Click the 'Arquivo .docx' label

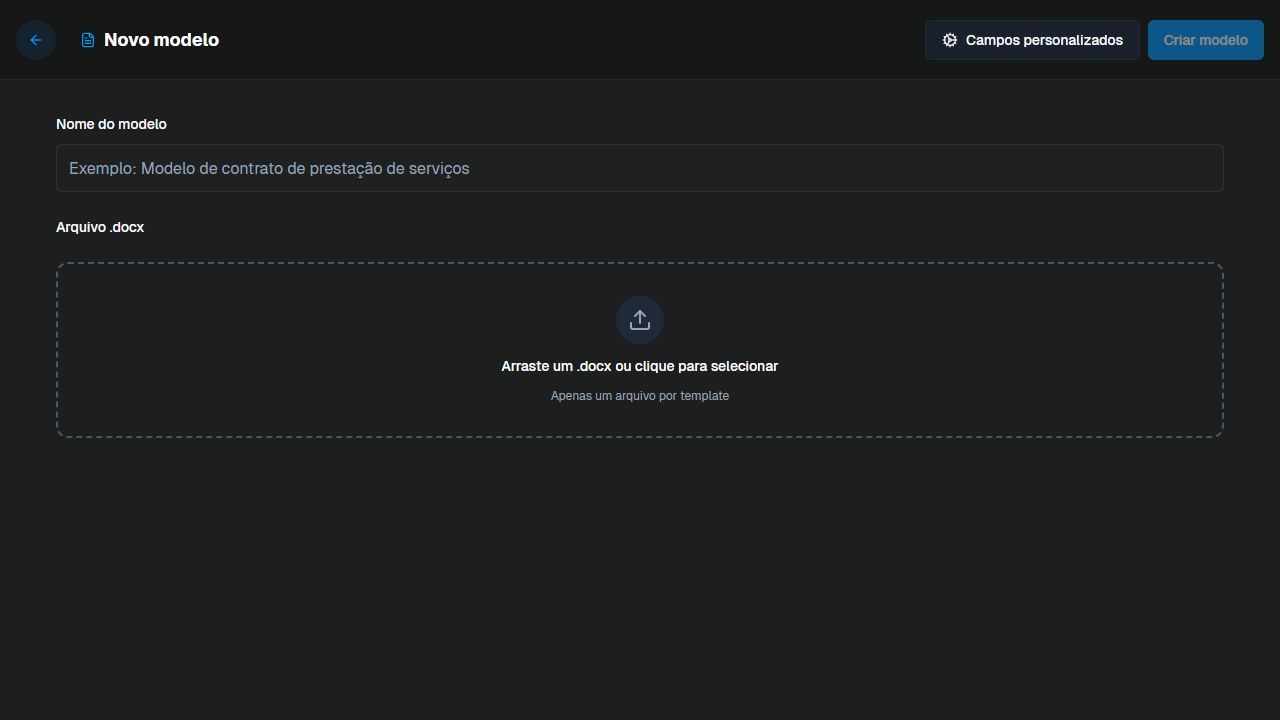point(100,227)
